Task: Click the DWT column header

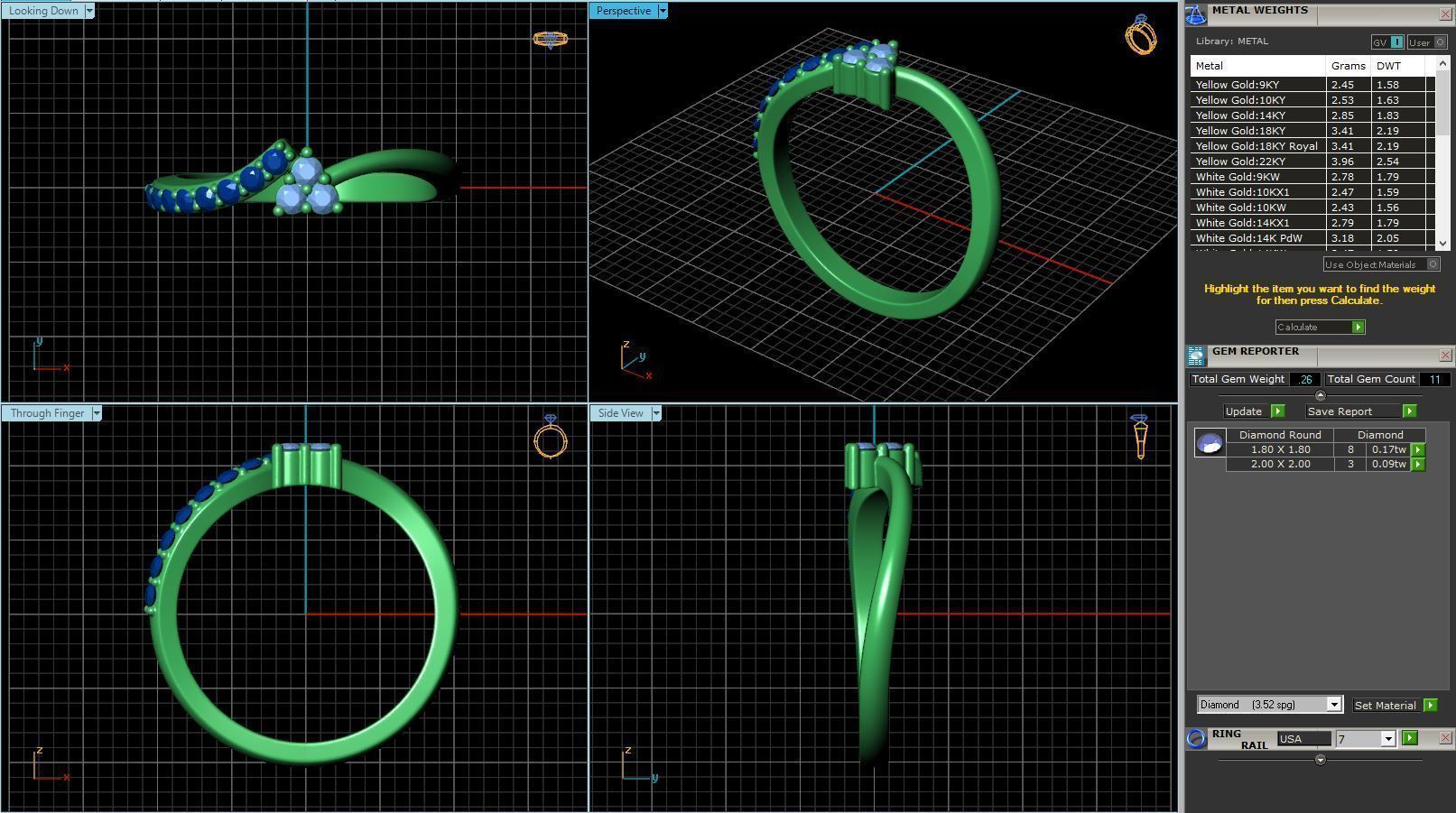Action: (x=1397, y=66)
